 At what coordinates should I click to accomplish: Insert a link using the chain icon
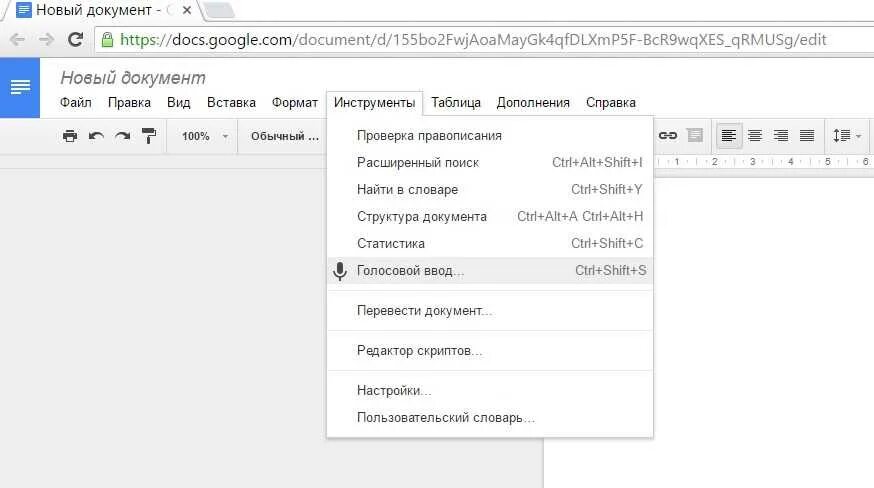tap(668, 136)
